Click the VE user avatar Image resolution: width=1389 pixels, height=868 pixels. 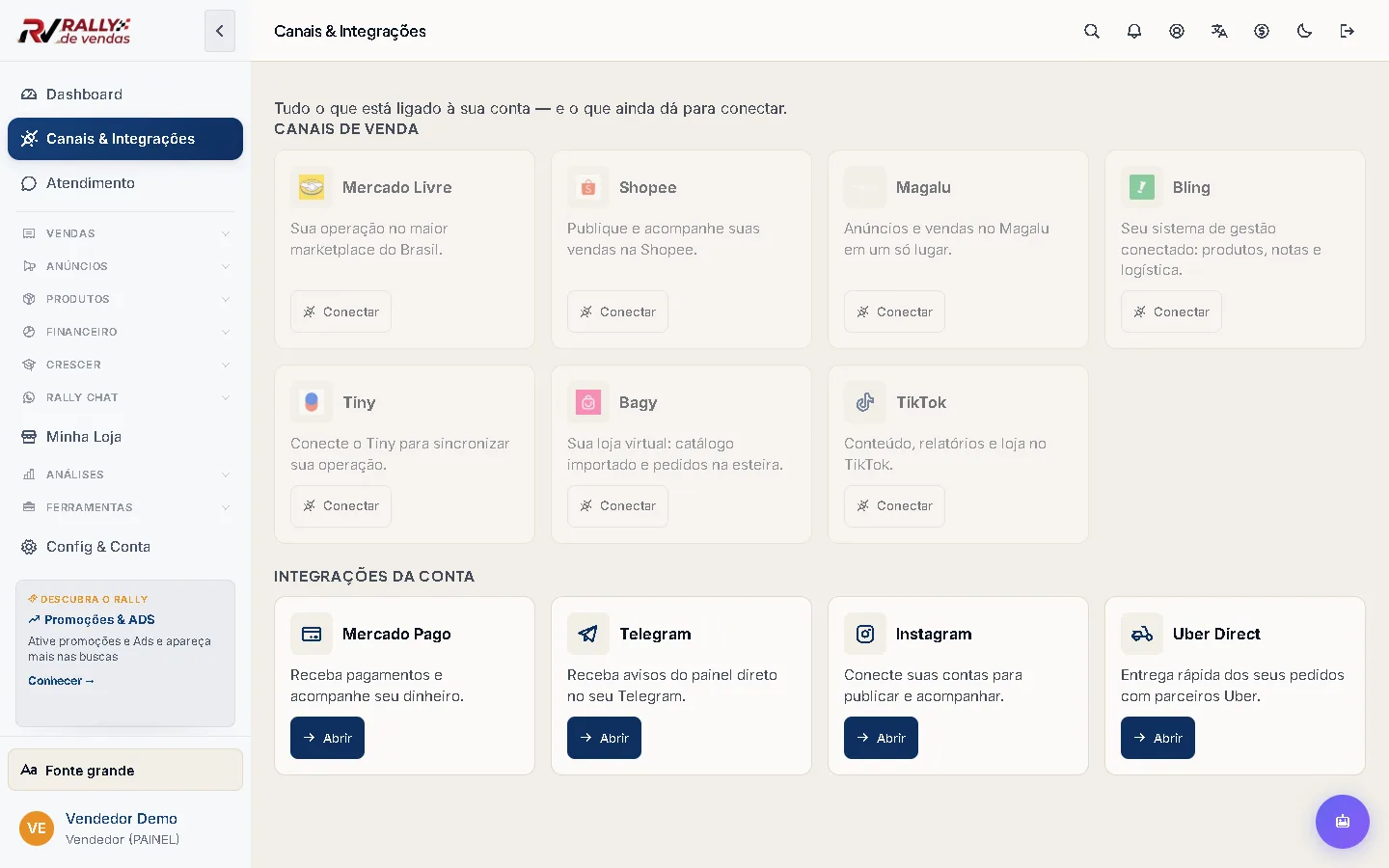(x=37, y=828)
